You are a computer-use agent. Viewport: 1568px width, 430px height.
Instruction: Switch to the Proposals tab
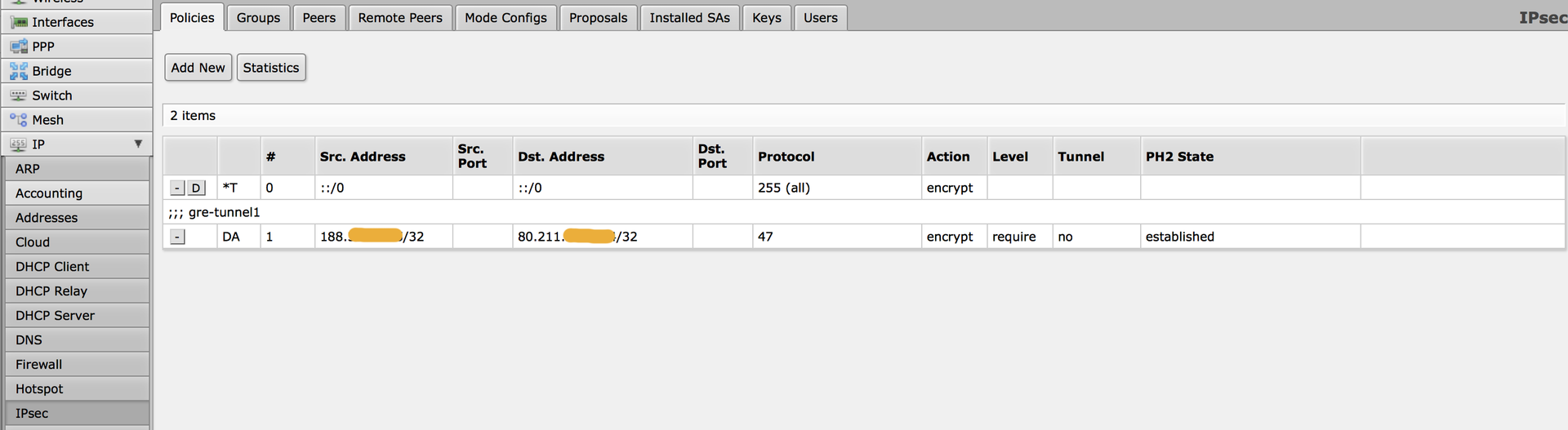[x=598, y=18]
